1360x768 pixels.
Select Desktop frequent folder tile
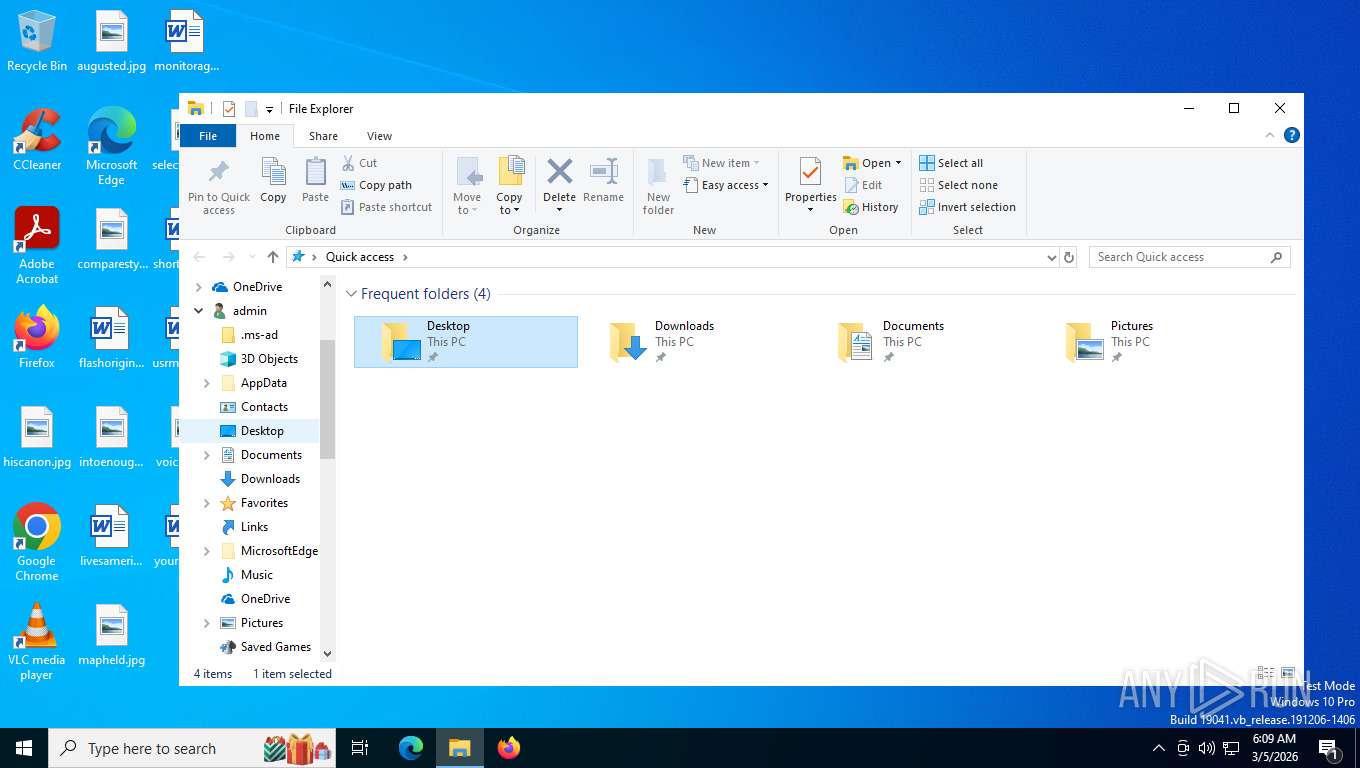click(x=466, y=342)
